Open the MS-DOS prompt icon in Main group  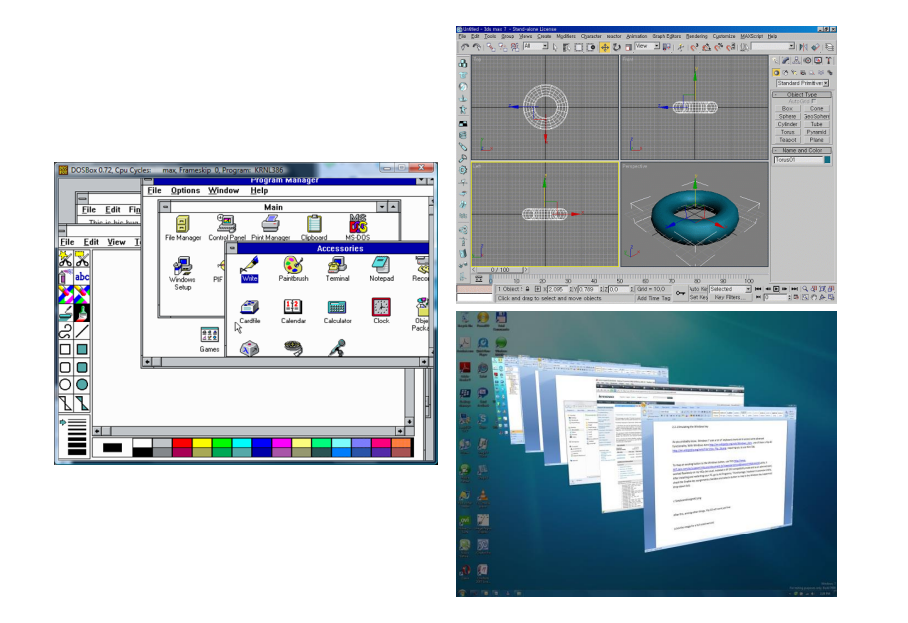tap(357, 228)
